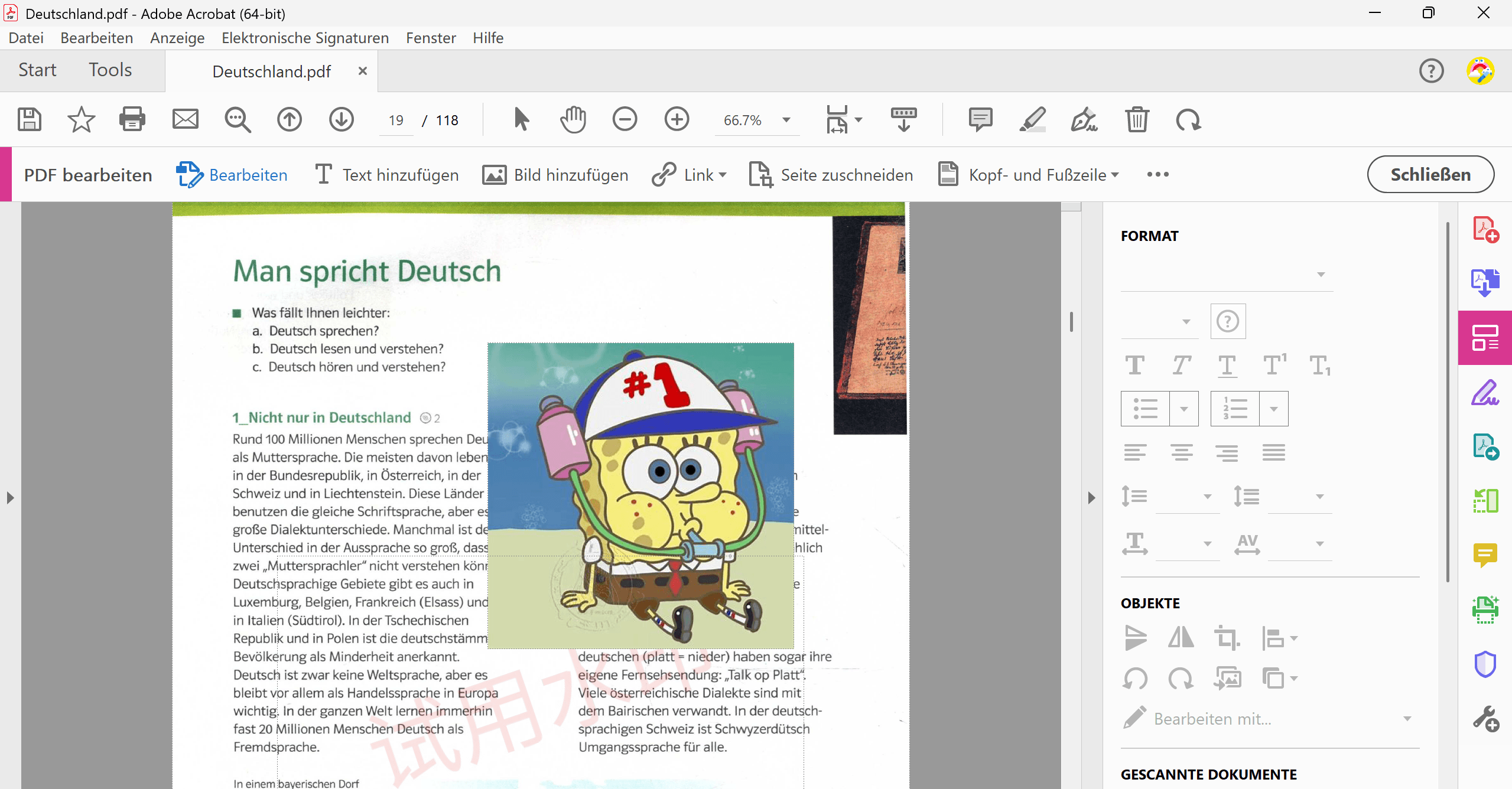The width and height of the screenshot is (1512, 789).
Task: Align text center
Action: click(x=1181, y=453)
